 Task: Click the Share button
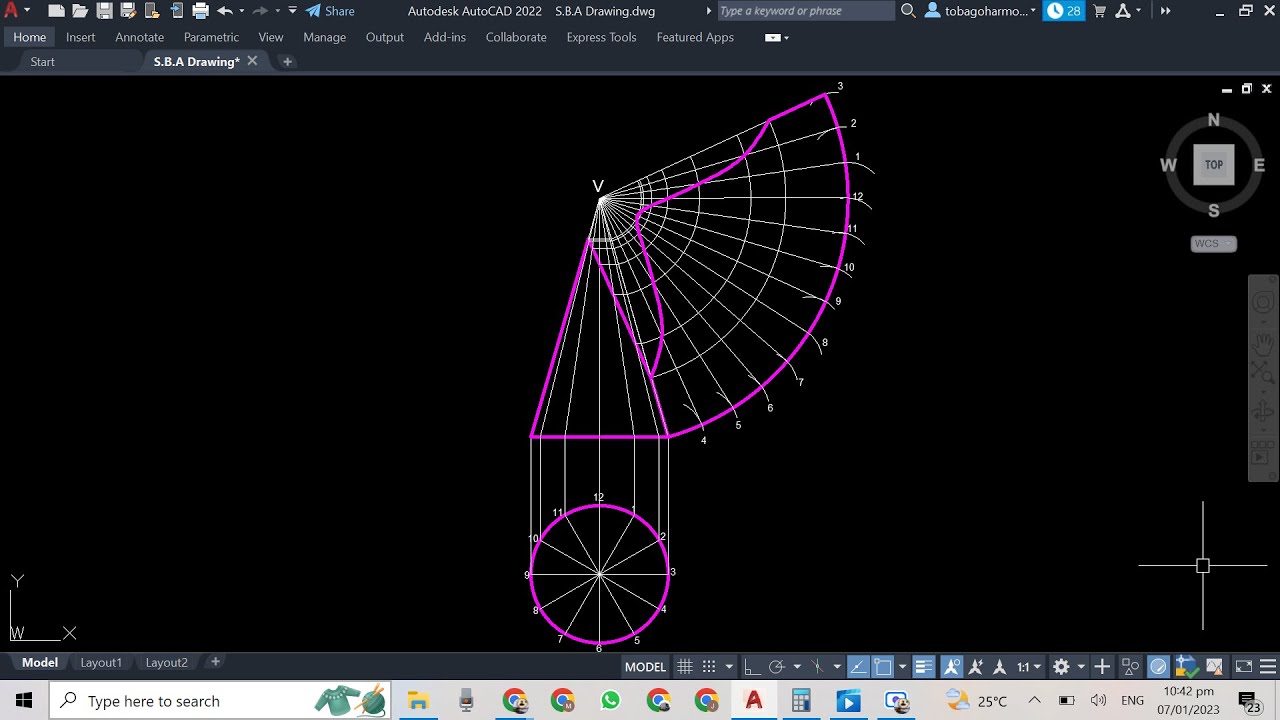tap(330, 11)
